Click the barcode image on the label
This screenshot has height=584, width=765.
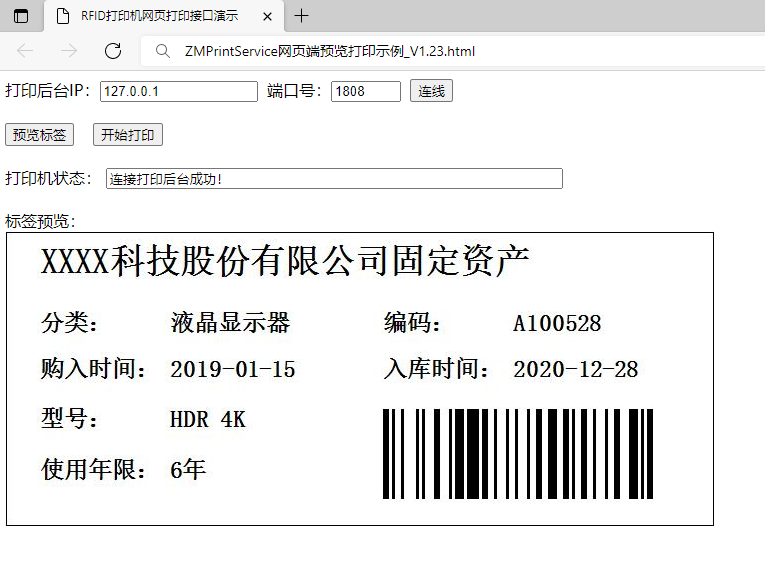(518, 454)
